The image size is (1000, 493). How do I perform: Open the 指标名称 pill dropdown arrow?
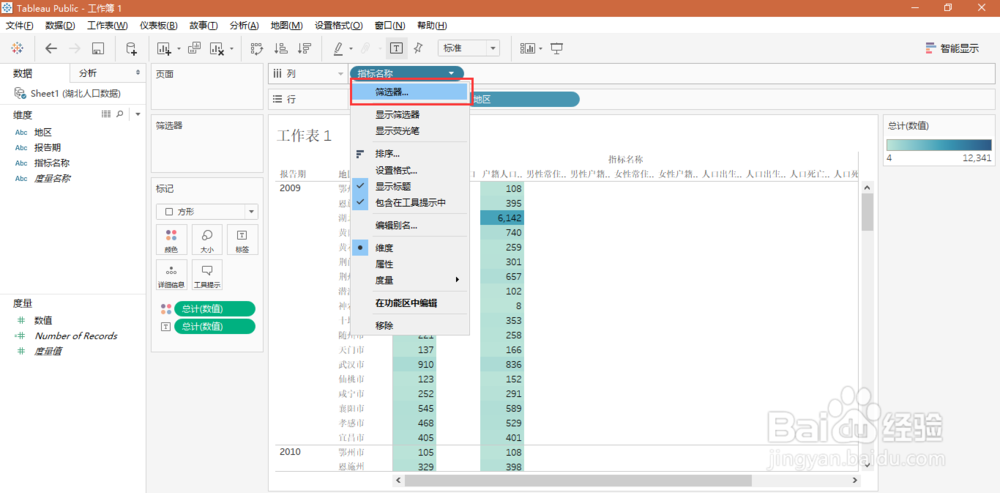coord(452,73)
